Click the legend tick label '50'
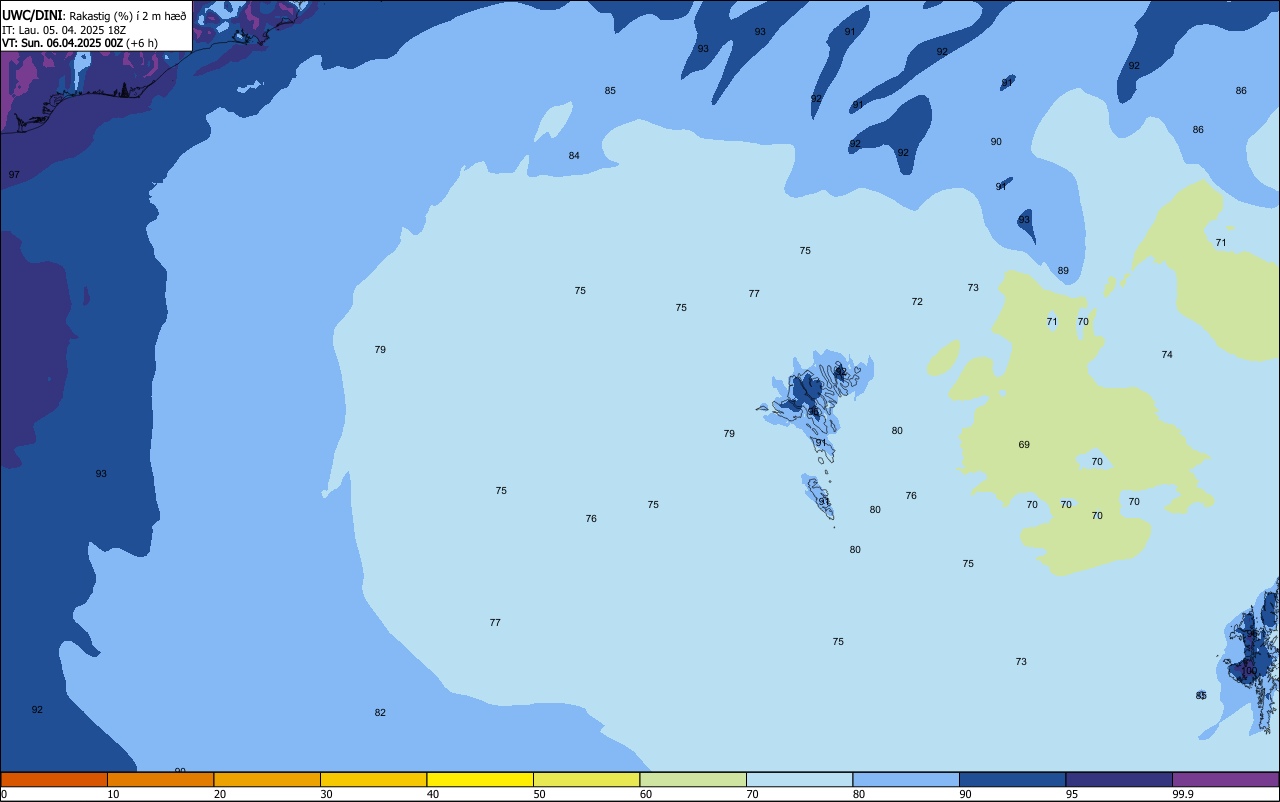Screen dimensions: 1280x802 point(539,794)
